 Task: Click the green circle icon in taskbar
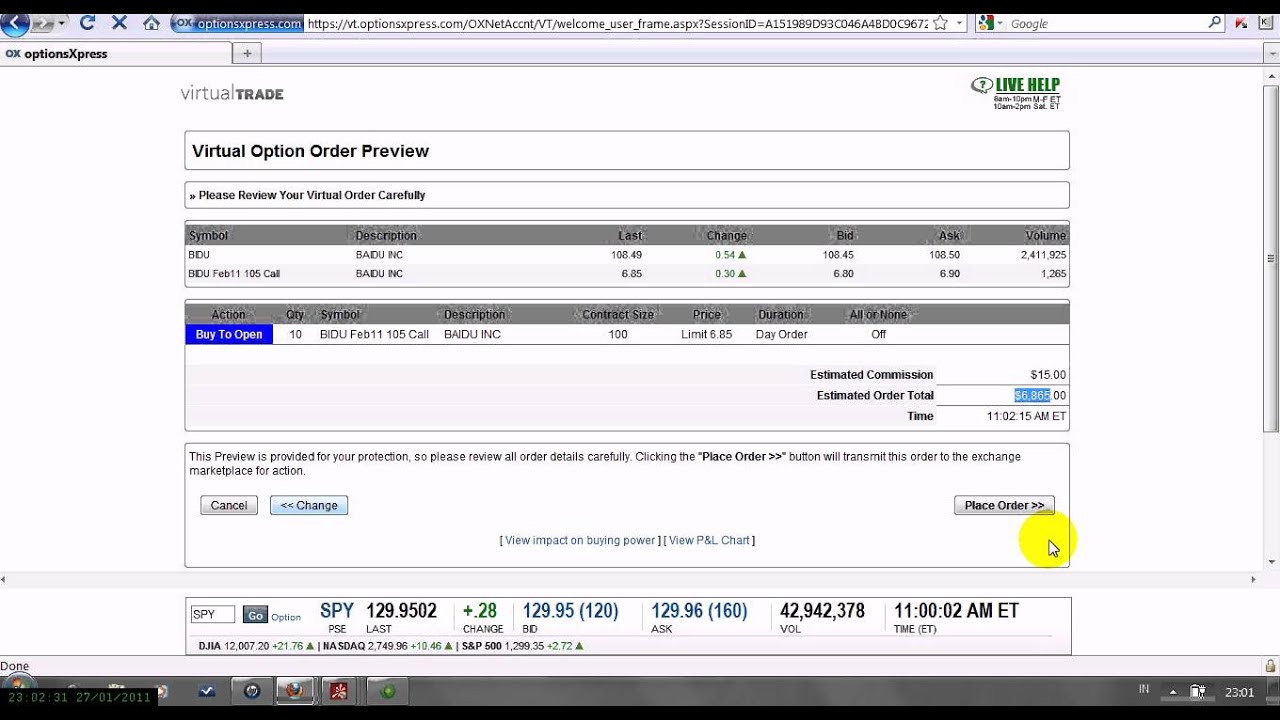(x=388, y=690)
